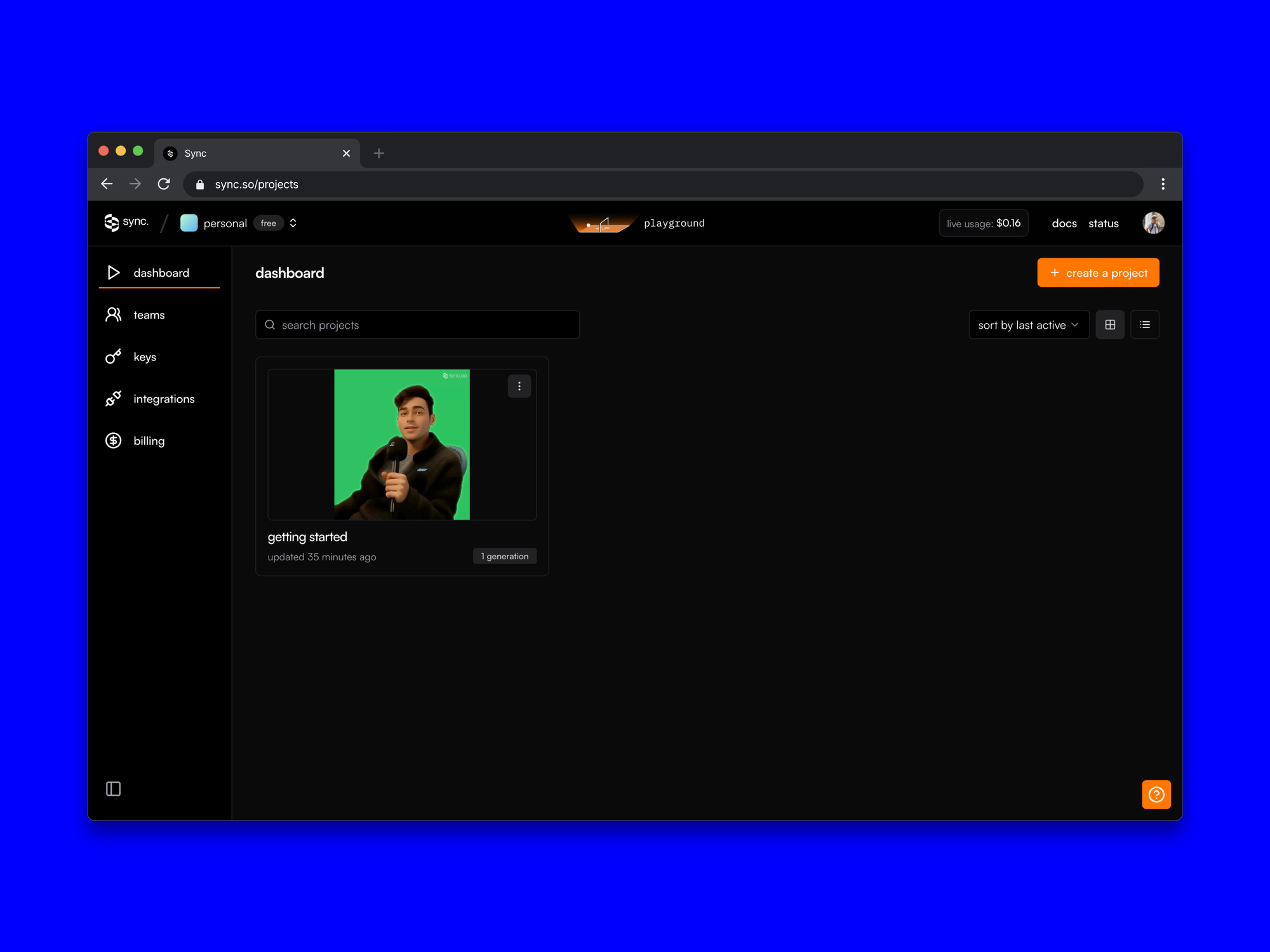Click the keys sidebar icon
The height and width of the screenshot is (952, 1270).
(x=114, y=356)
